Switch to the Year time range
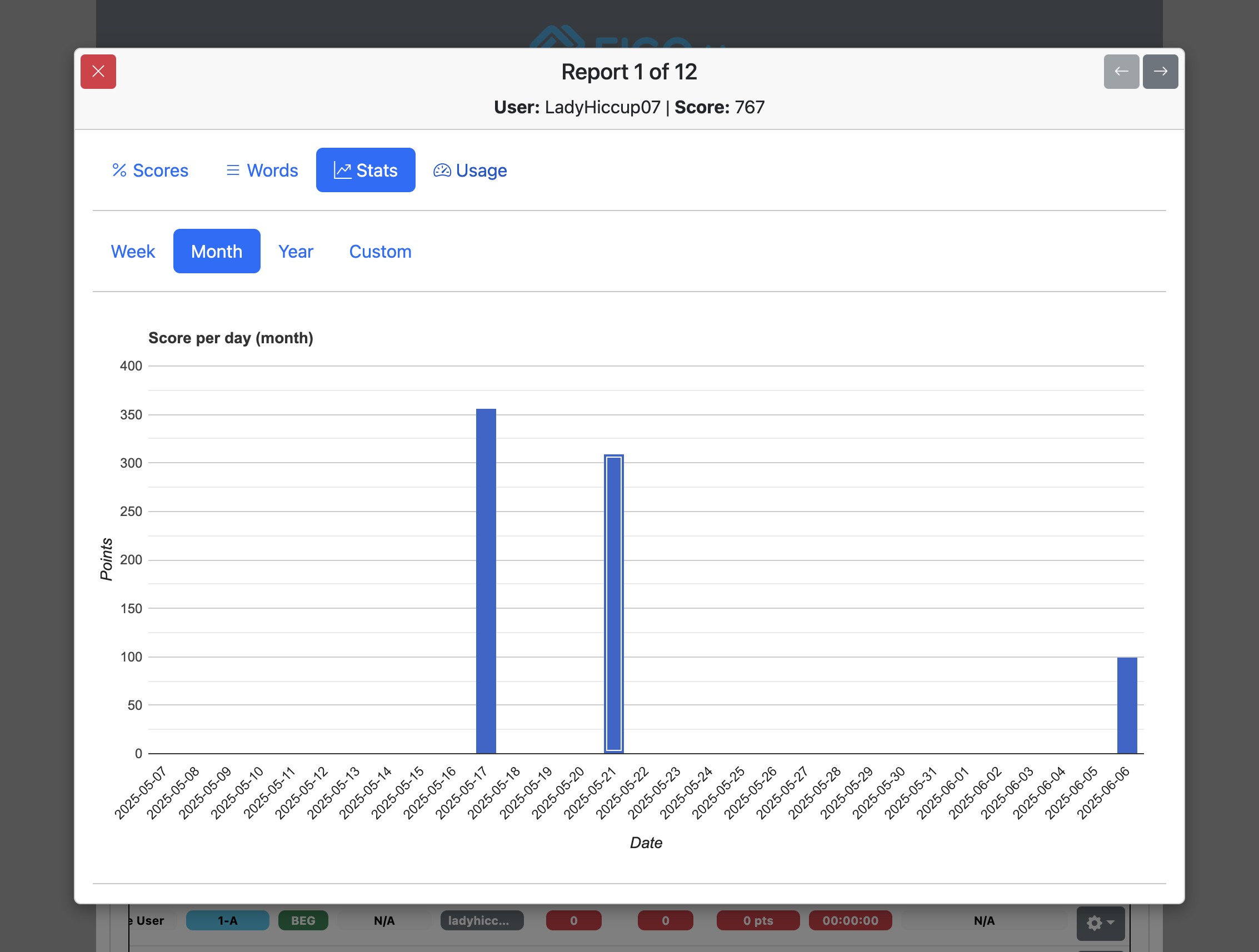This screenshot has height=952, width=1259. pyautogui.click(x=296, y=252)
